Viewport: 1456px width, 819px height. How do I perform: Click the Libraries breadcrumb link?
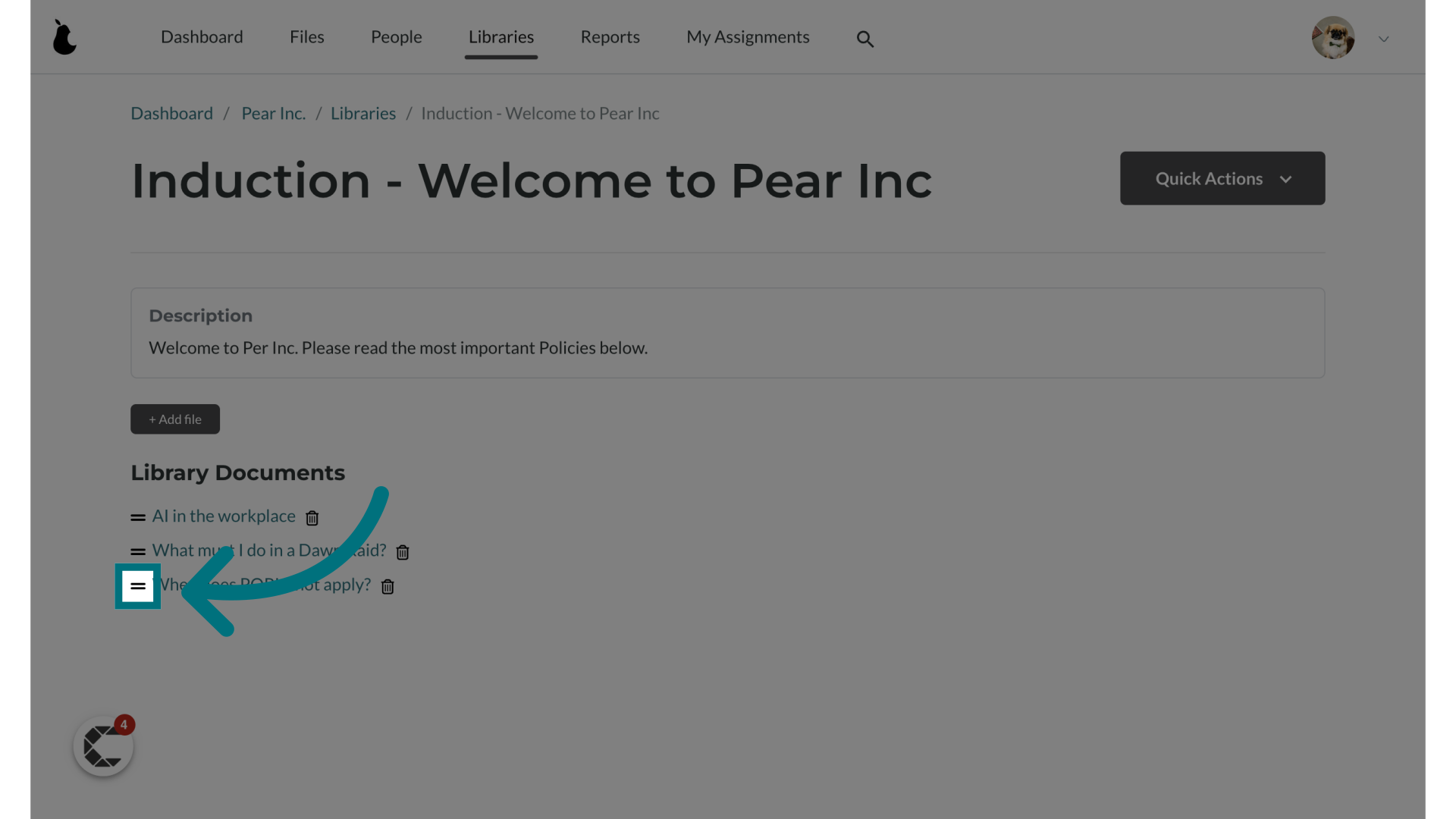pos(363,113)
